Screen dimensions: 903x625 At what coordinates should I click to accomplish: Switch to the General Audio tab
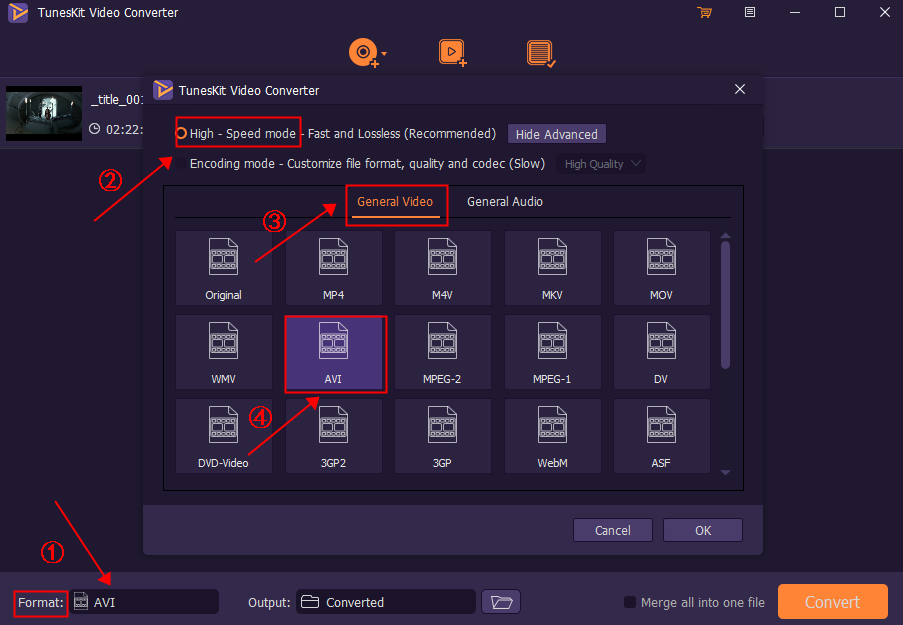505,202
